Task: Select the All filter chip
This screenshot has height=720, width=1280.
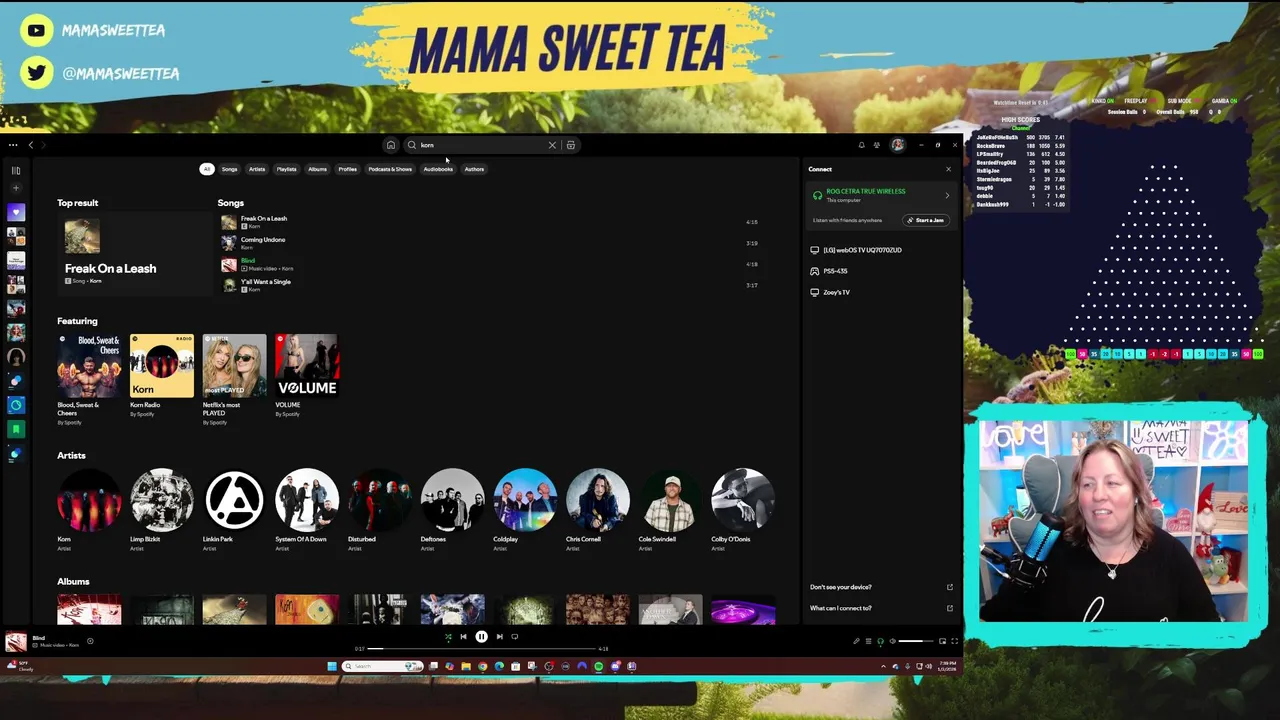Action: tap(207, 169)
